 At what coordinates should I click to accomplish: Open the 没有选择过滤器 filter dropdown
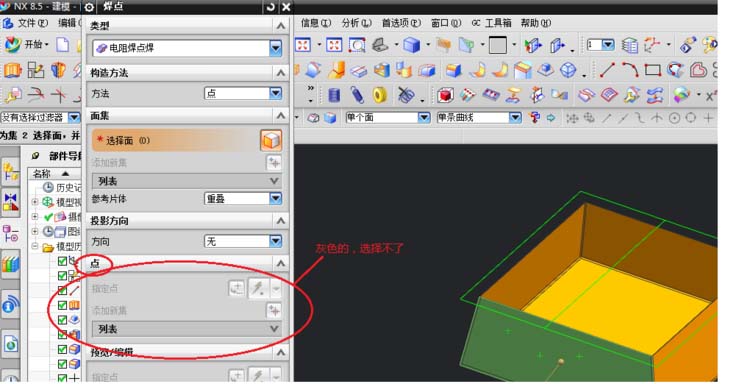click(74, 118)
